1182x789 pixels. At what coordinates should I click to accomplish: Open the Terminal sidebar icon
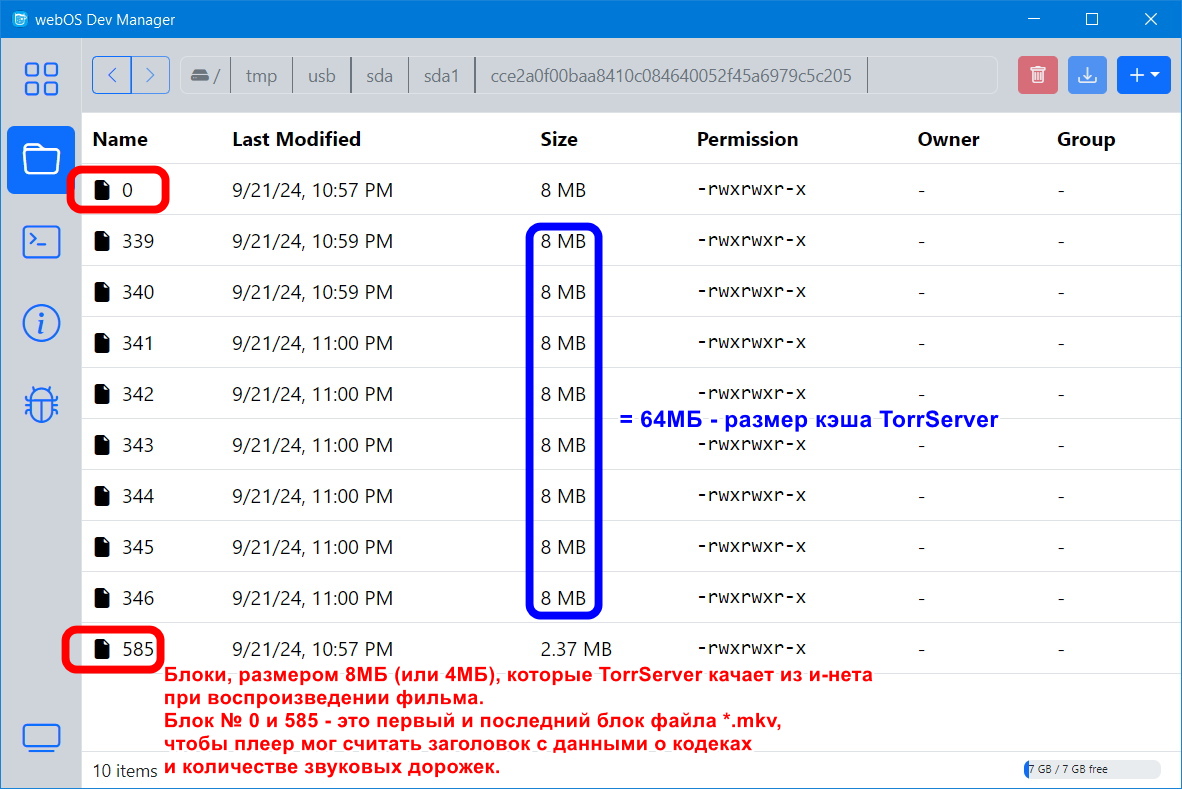click(x=41, y=241)
